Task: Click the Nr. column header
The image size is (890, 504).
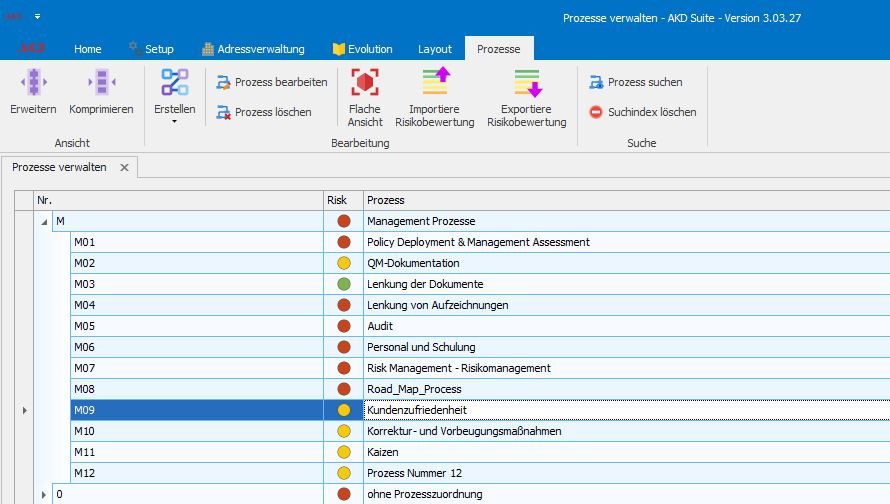Action: 179,200
